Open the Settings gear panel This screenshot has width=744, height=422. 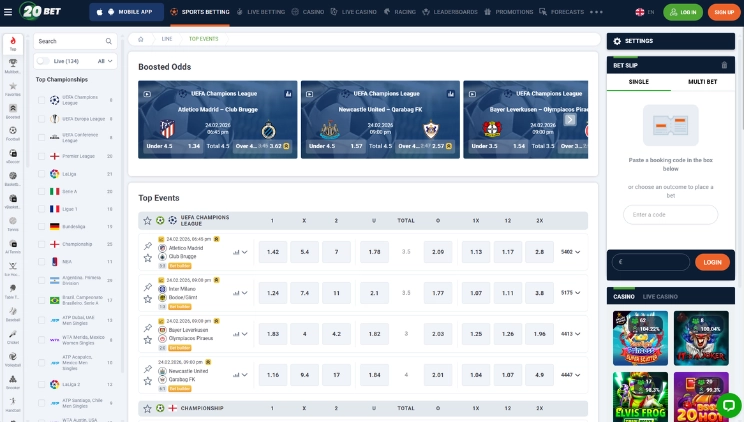pyautogui.click(x=670, y=41)
